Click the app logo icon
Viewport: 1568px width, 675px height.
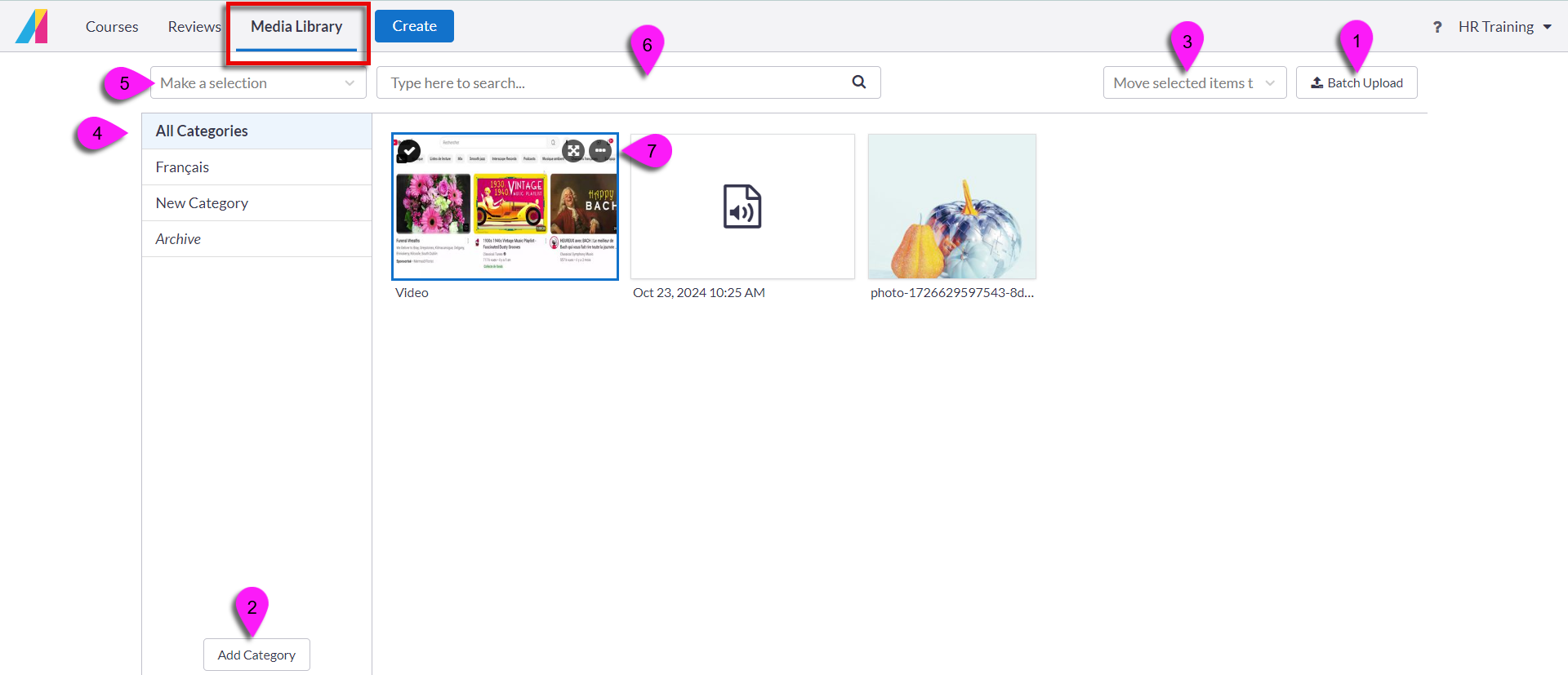click(x=32, y=26)
